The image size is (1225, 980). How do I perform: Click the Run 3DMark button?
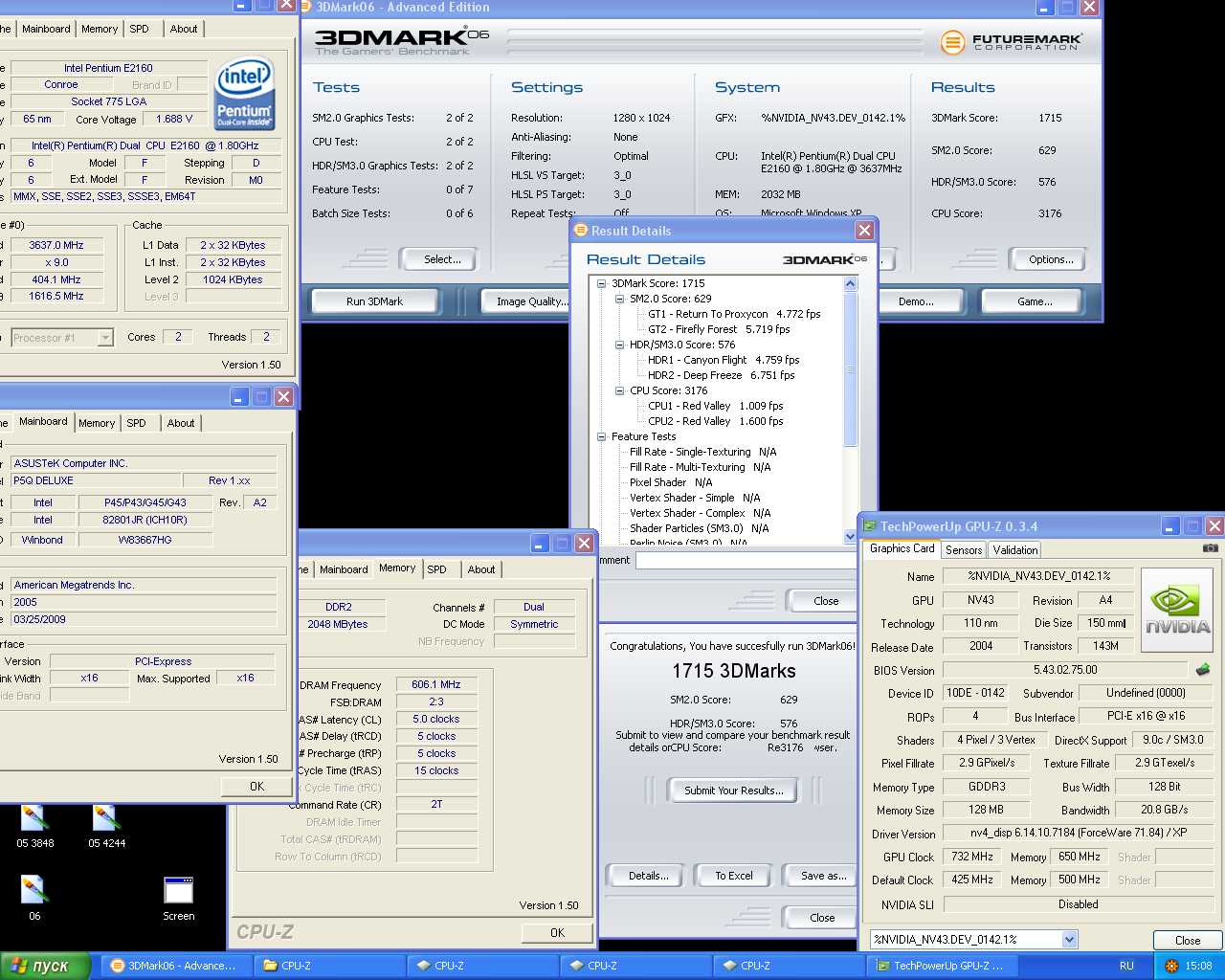(x=374, y=301)
